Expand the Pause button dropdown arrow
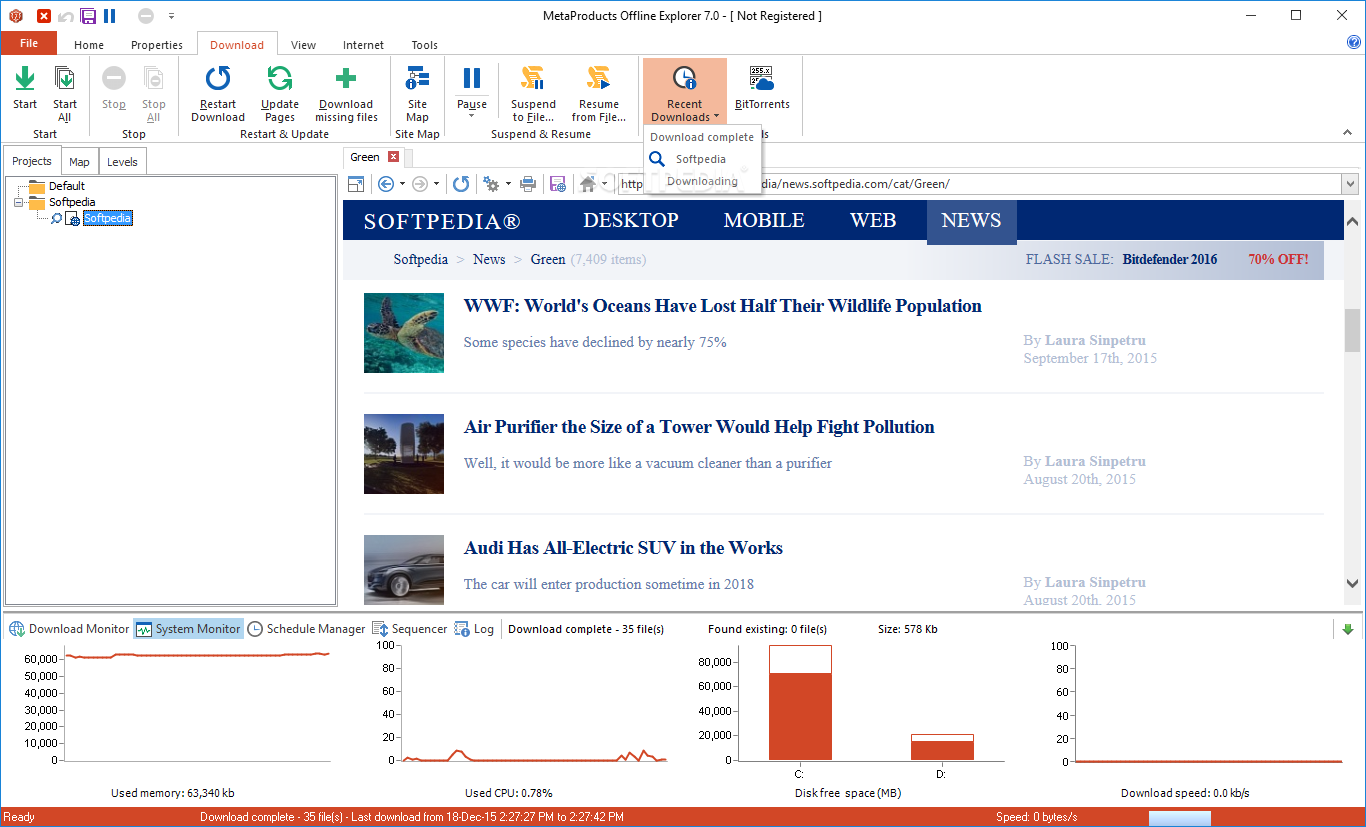The image size is (1366, 827). tap(472, 116)
